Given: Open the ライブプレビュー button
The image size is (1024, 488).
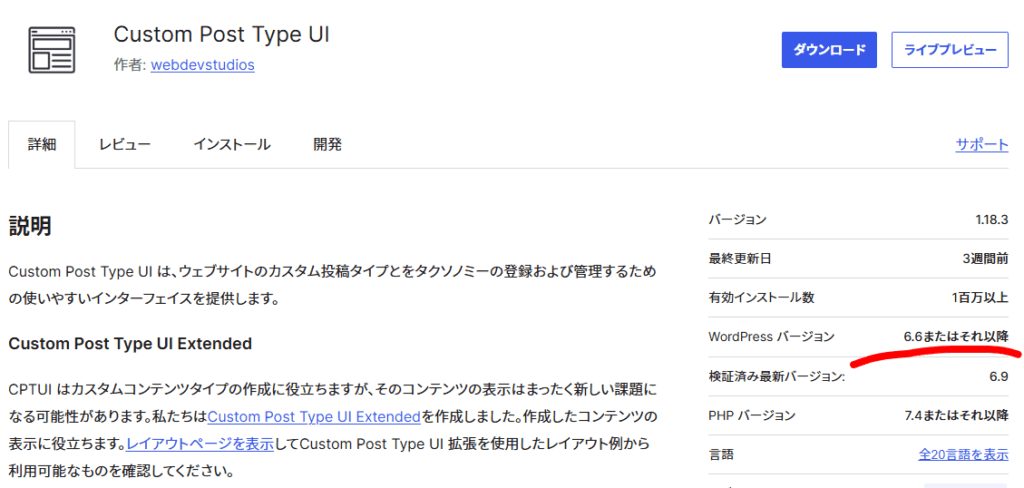Looking at the screenshot, I should point(949,50).
